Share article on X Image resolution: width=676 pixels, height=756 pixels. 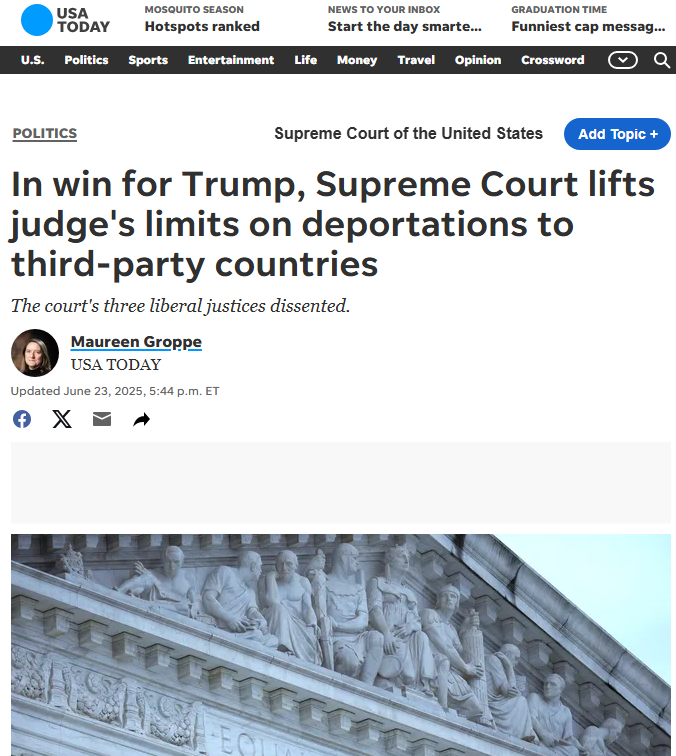62,419
